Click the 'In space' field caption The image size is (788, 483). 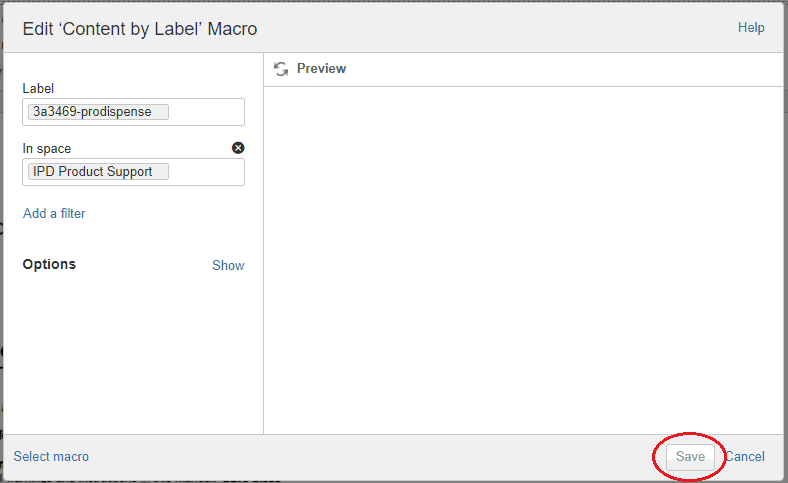pos(47,149)
